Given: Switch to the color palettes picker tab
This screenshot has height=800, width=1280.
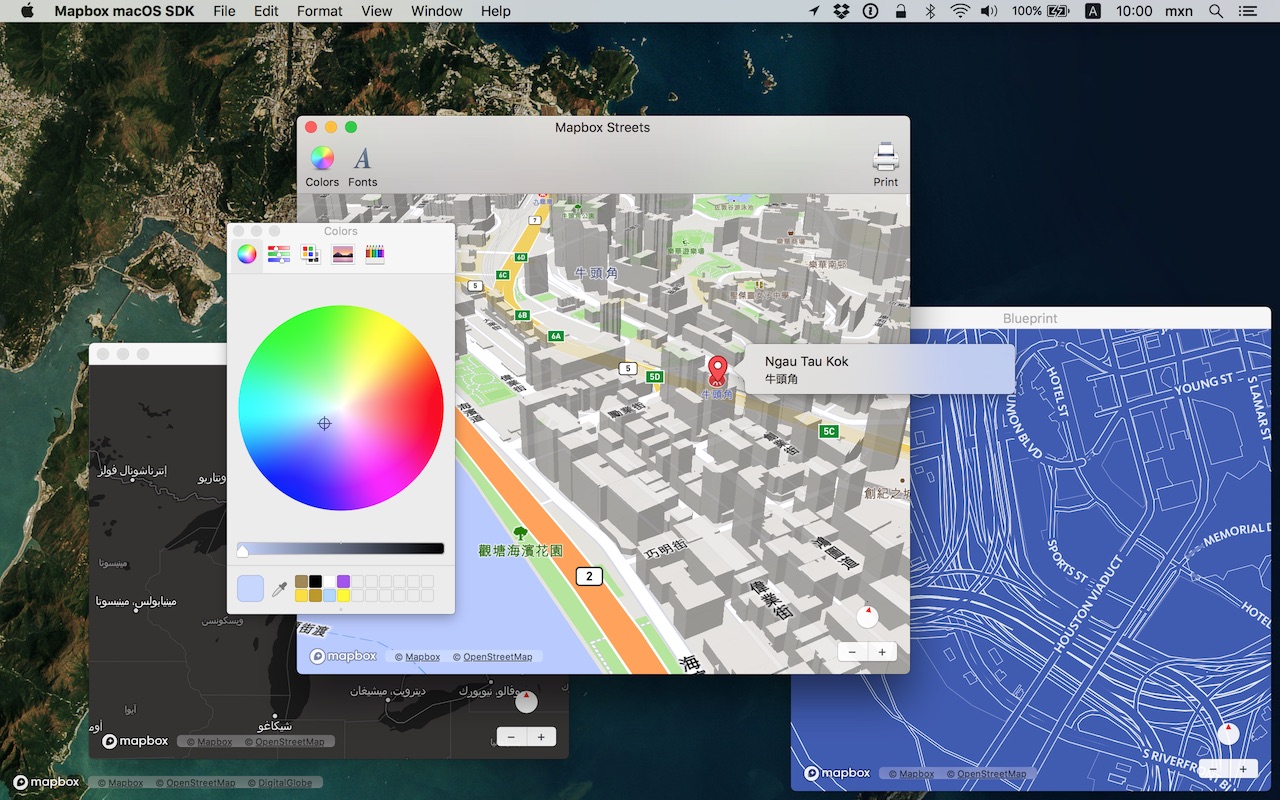Looking at the screenshot, I should point(311,254).
